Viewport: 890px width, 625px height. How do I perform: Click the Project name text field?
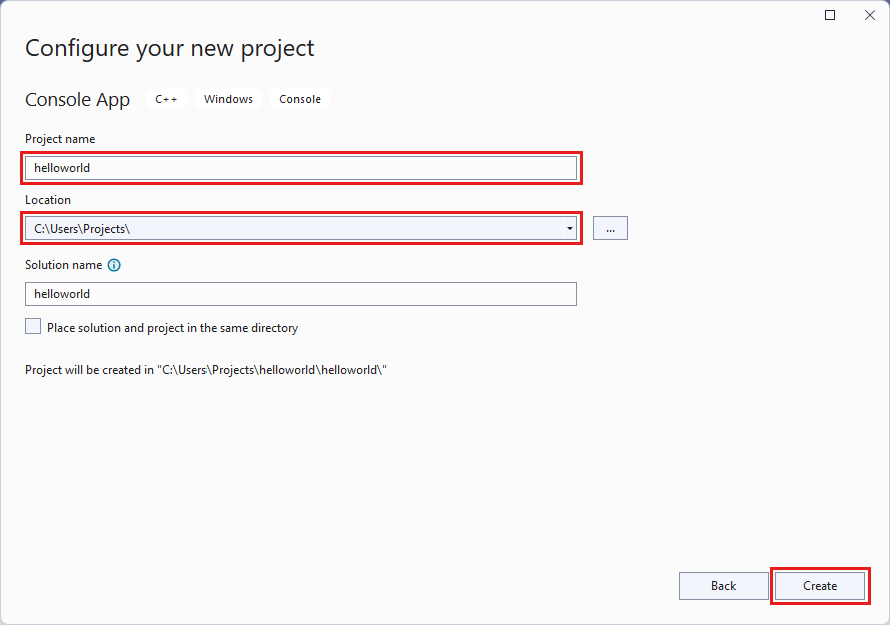point(300,168)
